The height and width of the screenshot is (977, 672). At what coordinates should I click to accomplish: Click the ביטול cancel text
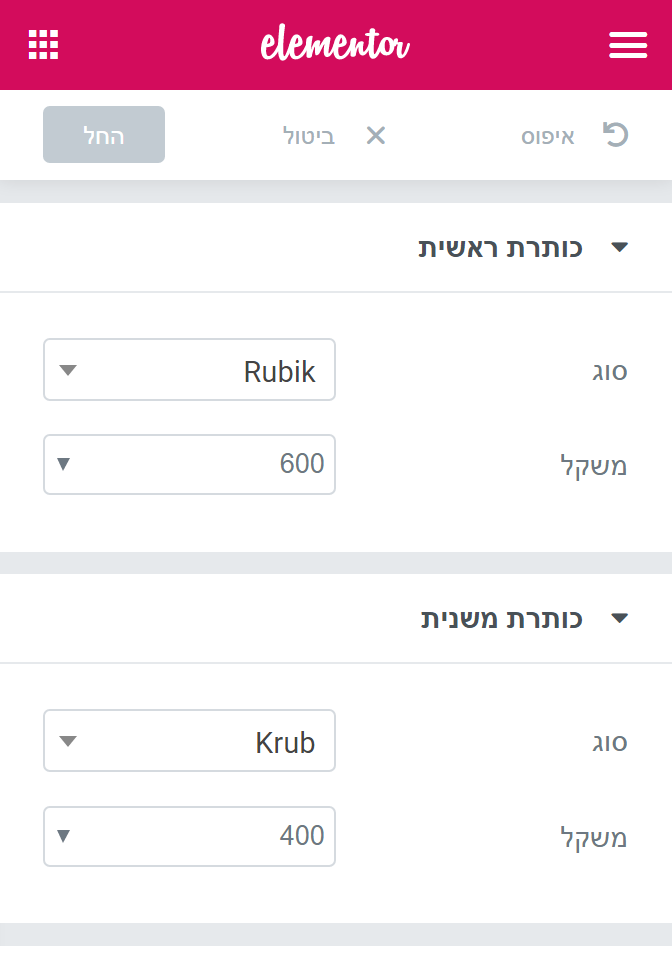pos(309,136)
